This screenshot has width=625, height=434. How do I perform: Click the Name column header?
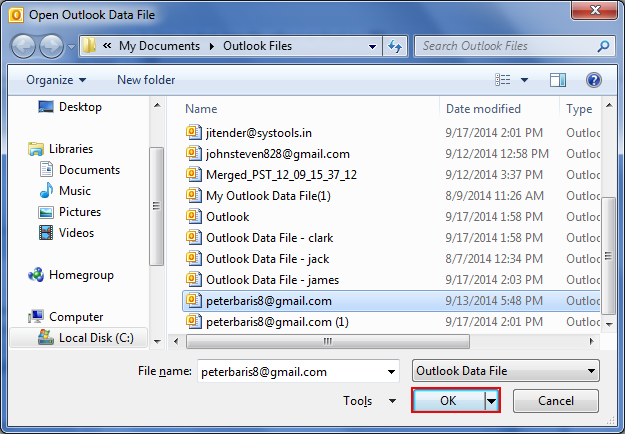click(201, 109)
